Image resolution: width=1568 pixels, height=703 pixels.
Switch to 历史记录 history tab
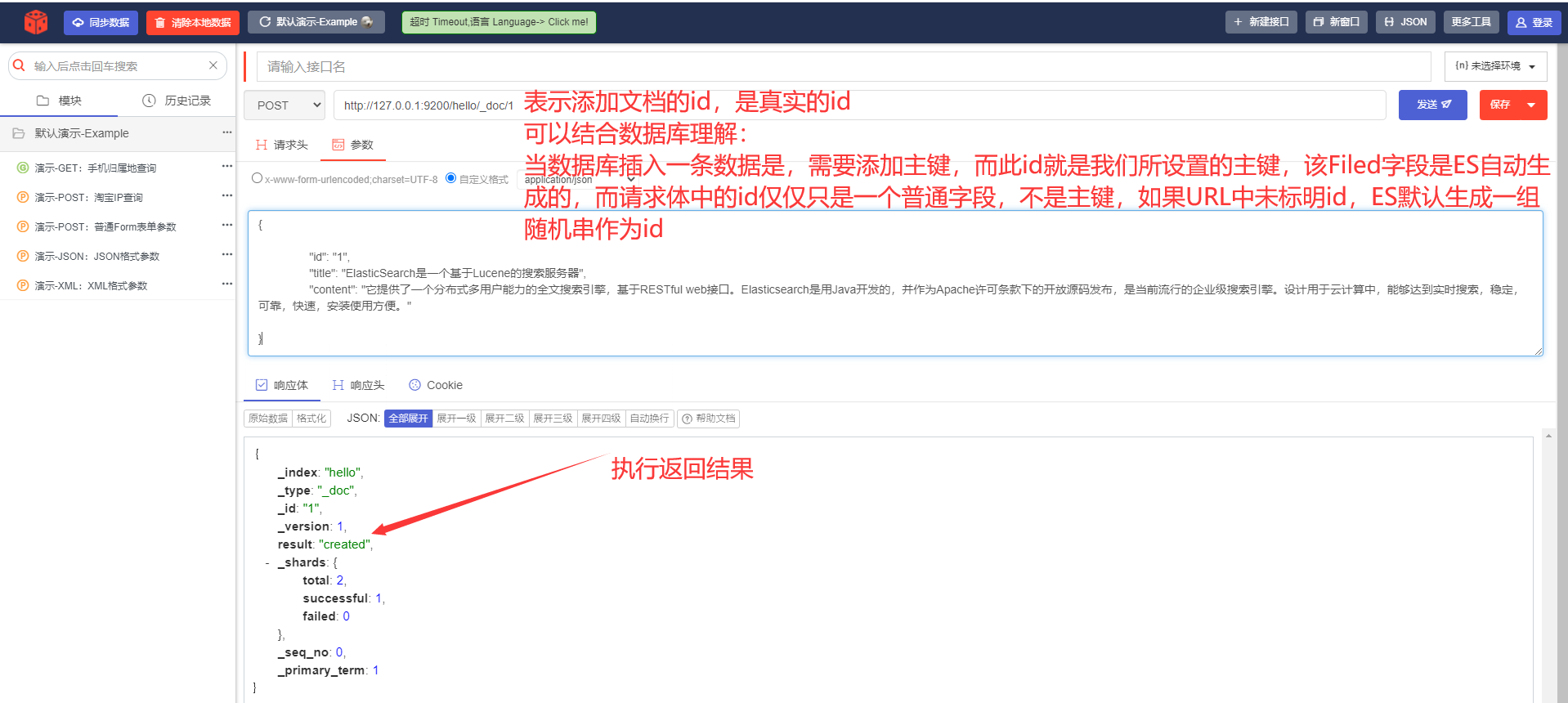177,101
